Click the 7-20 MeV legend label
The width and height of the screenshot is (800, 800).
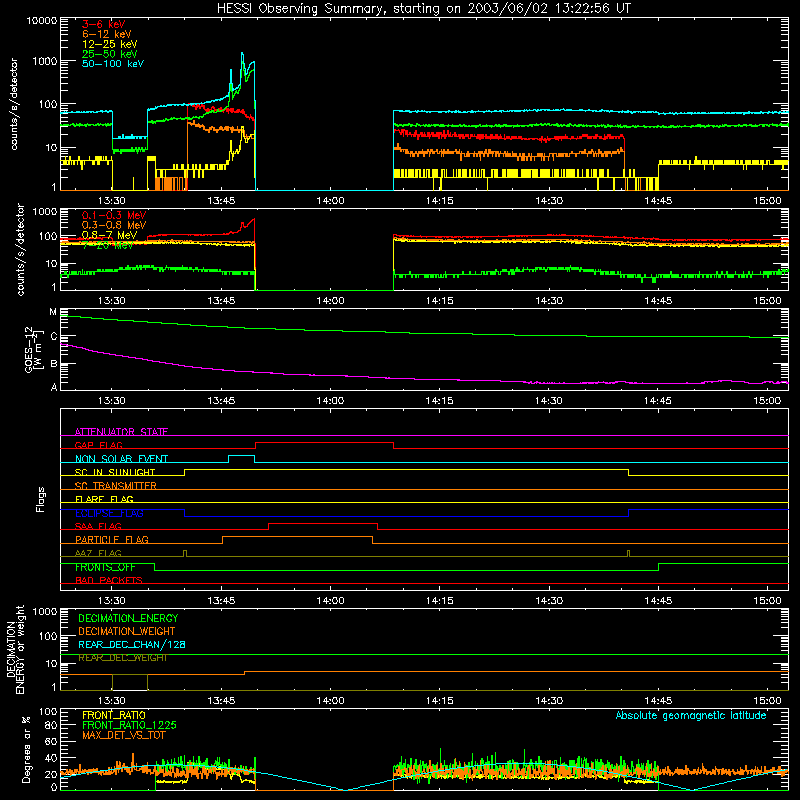coord(107,245)
